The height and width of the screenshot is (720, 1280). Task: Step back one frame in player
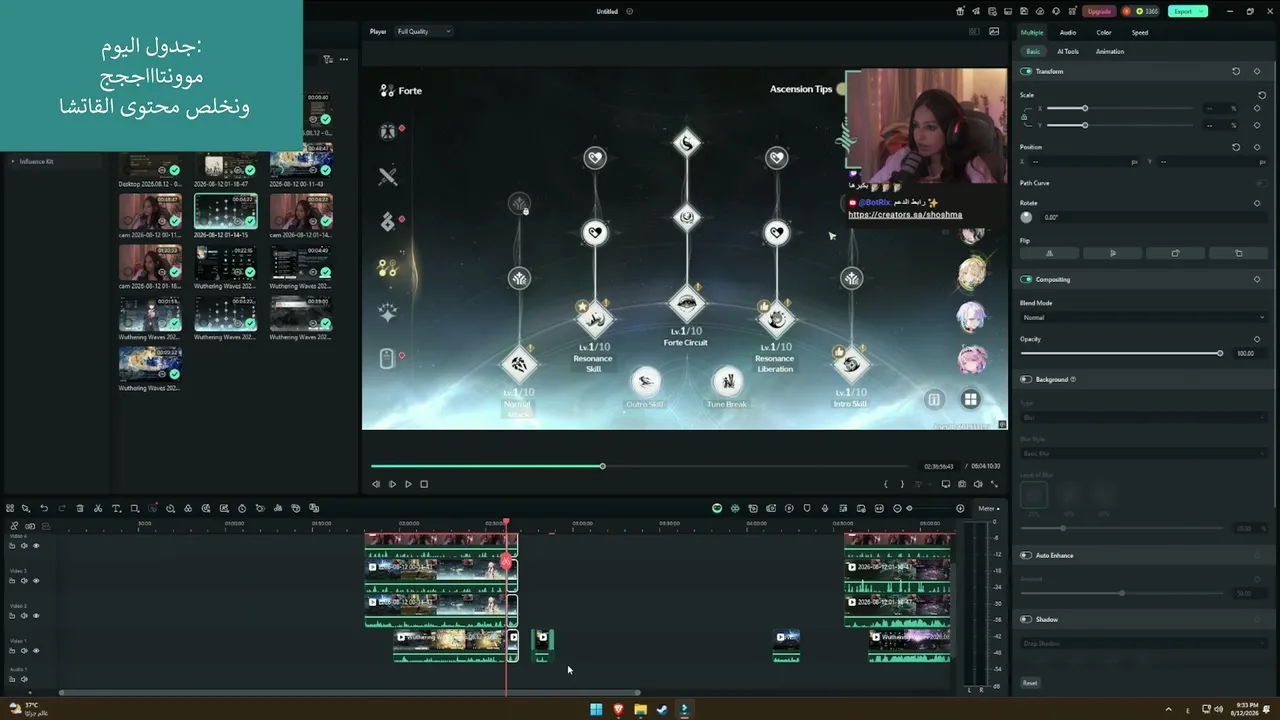[376, 484]
